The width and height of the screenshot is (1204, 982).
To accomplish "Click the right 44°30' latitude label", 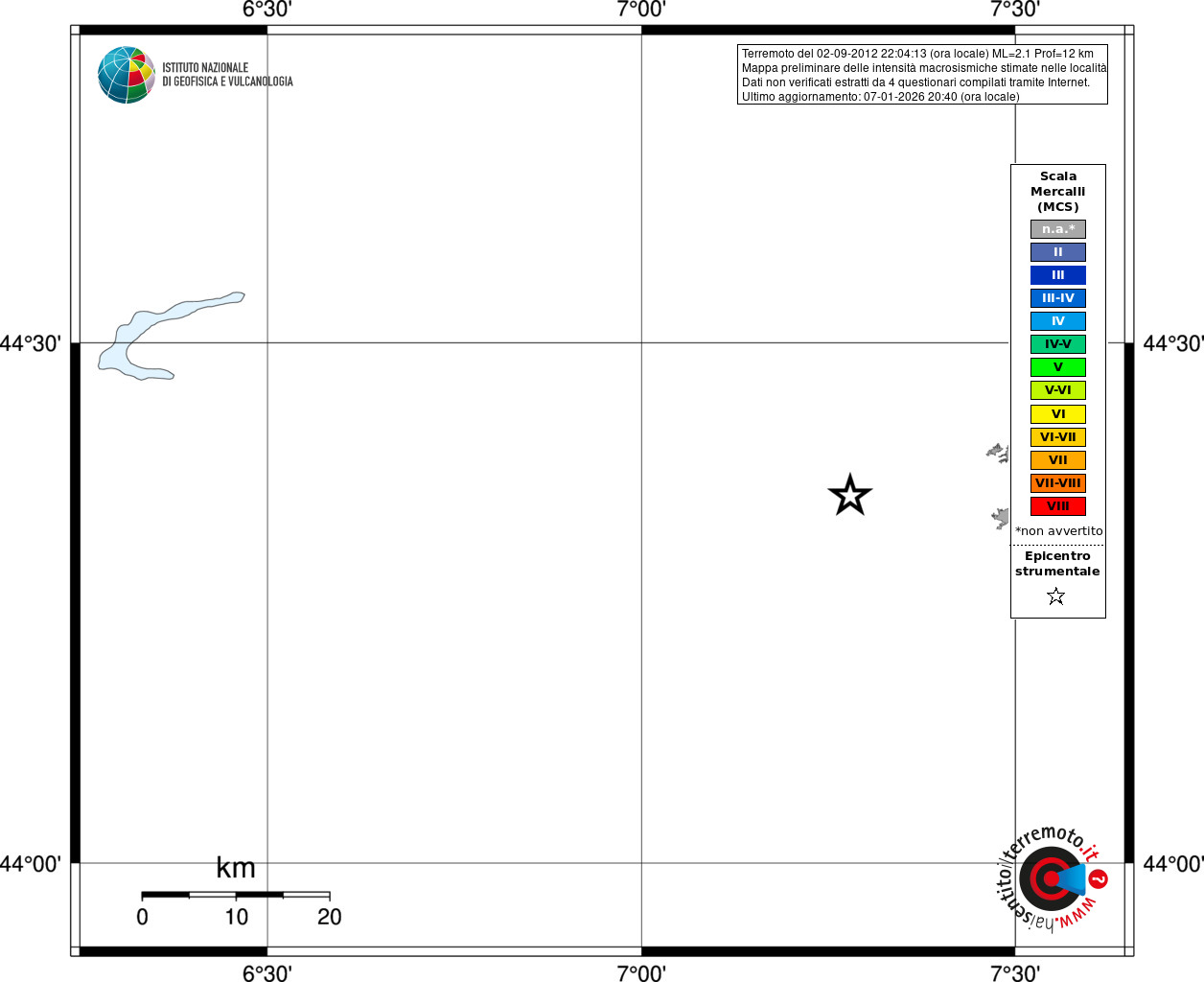I will 1173,343.
